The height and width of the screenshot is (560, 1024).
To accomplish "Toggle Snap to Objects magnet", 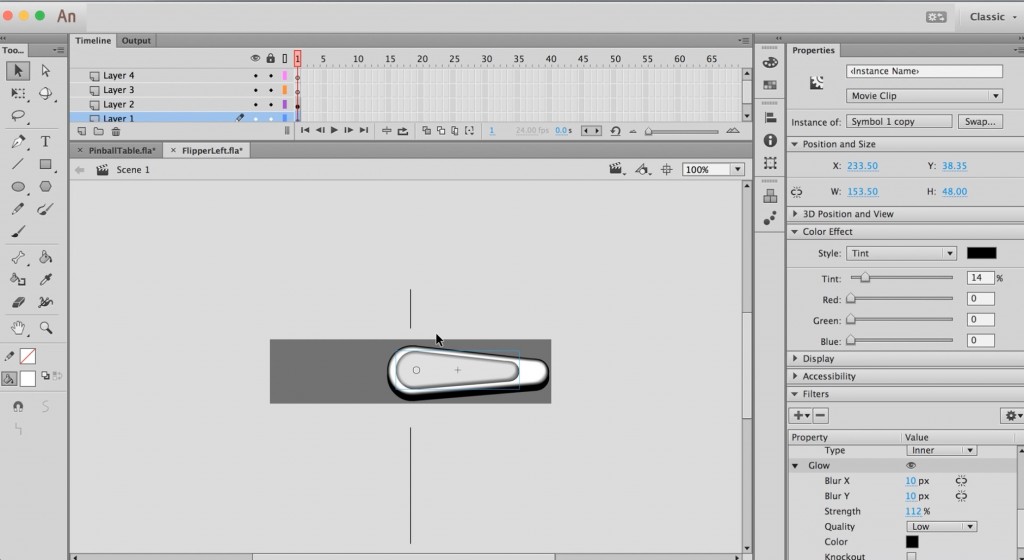I will point(18,407).
